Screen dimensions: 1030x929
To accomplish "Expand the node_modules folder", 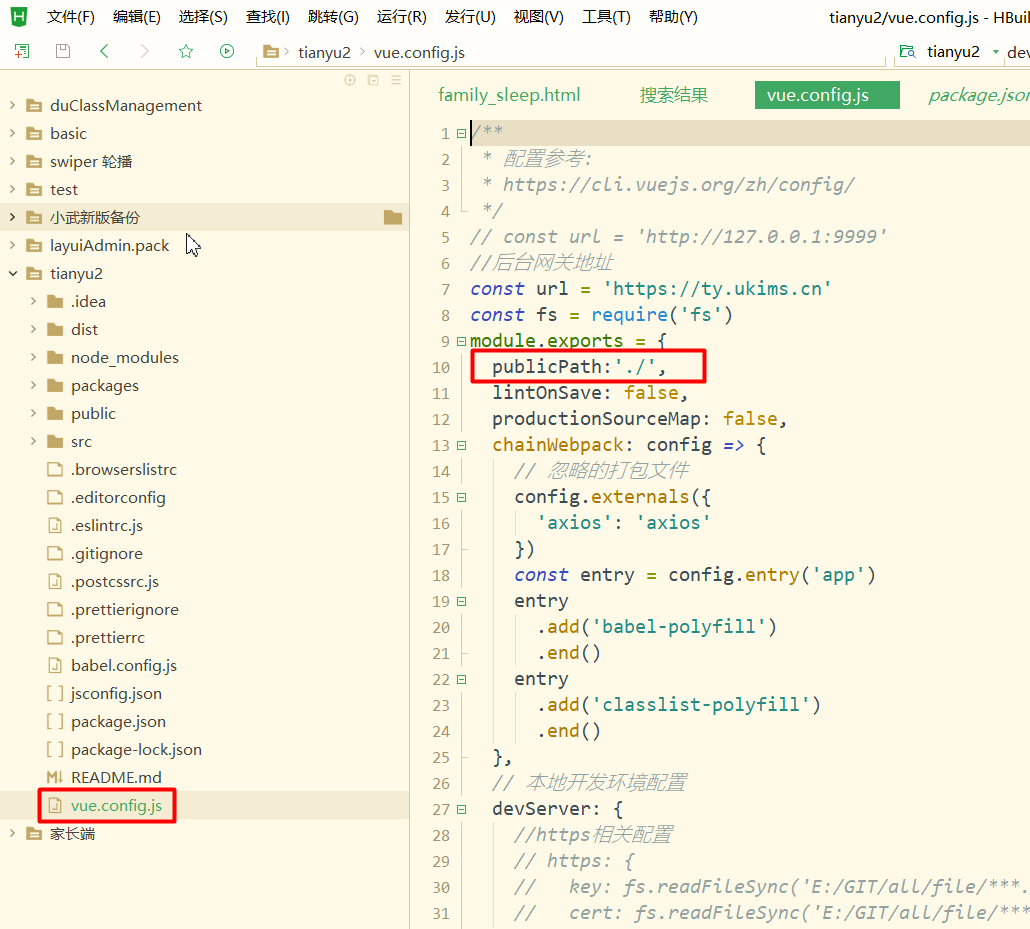I will [32, 357].
